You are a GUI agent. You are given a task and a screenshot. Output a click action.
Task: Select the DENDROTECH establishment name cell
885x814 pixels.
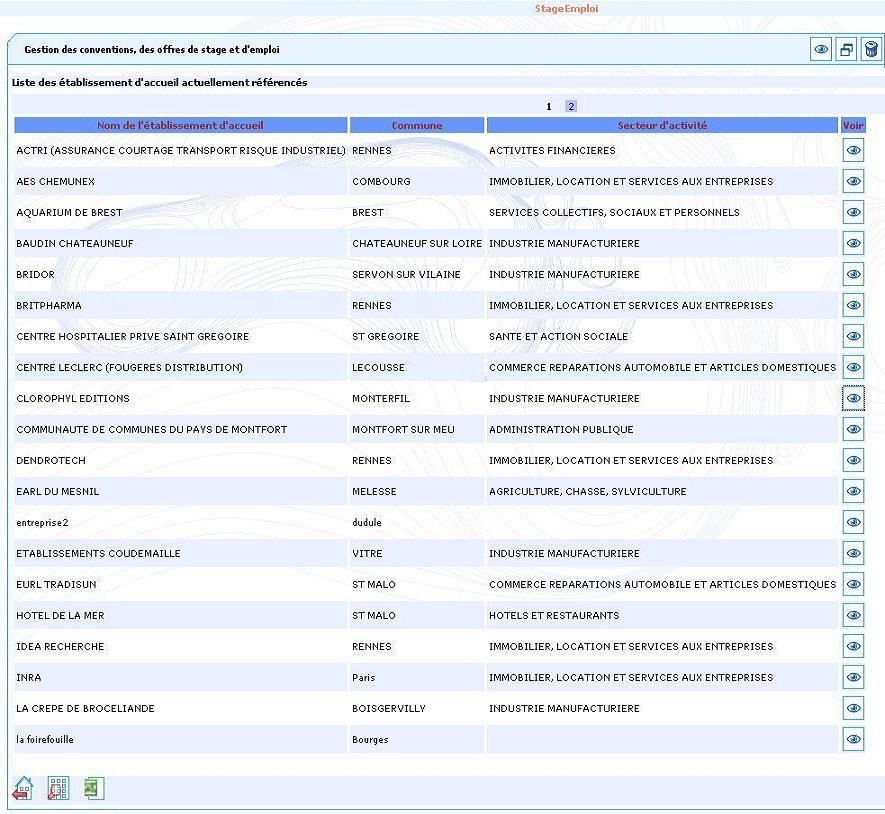[51, 461]
